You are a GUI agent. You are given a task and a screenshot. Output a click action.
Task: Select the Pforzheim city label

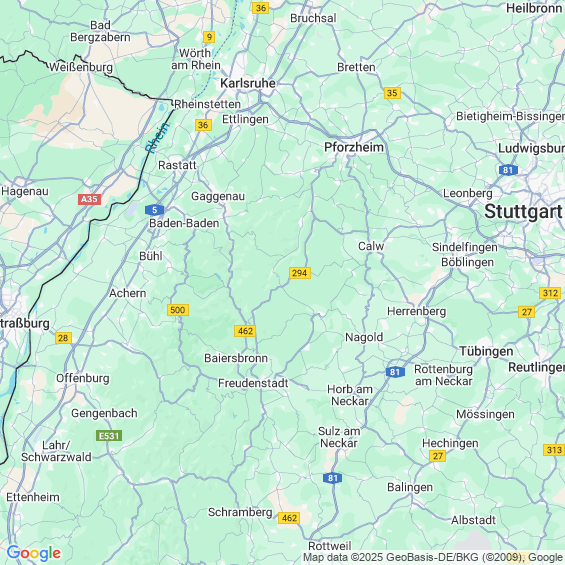coord(354,147)
